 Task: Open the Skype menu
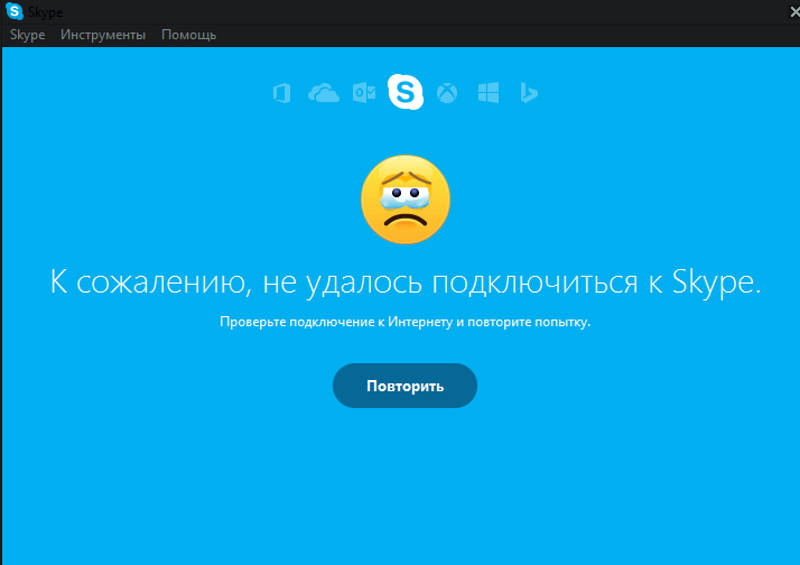coord(28,35)
